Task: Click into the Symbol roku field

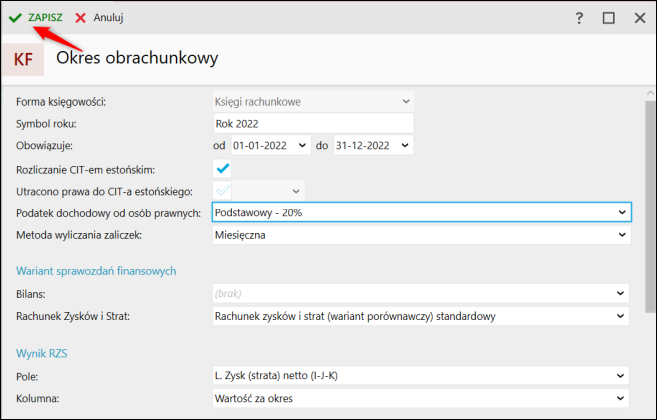Action: [312, 124]
